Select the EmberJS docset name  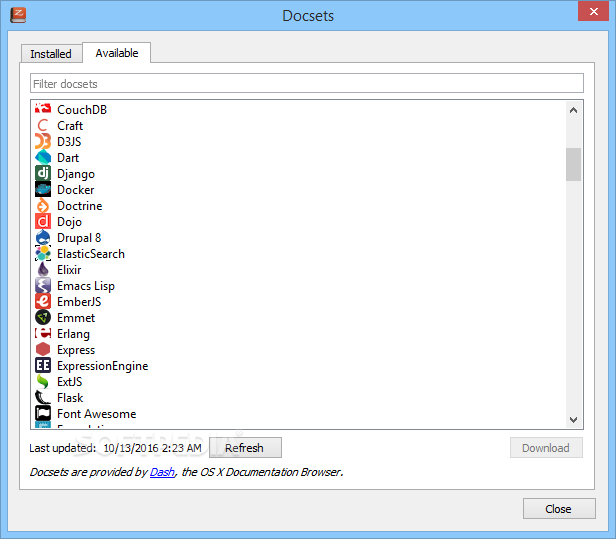(79, 302)
